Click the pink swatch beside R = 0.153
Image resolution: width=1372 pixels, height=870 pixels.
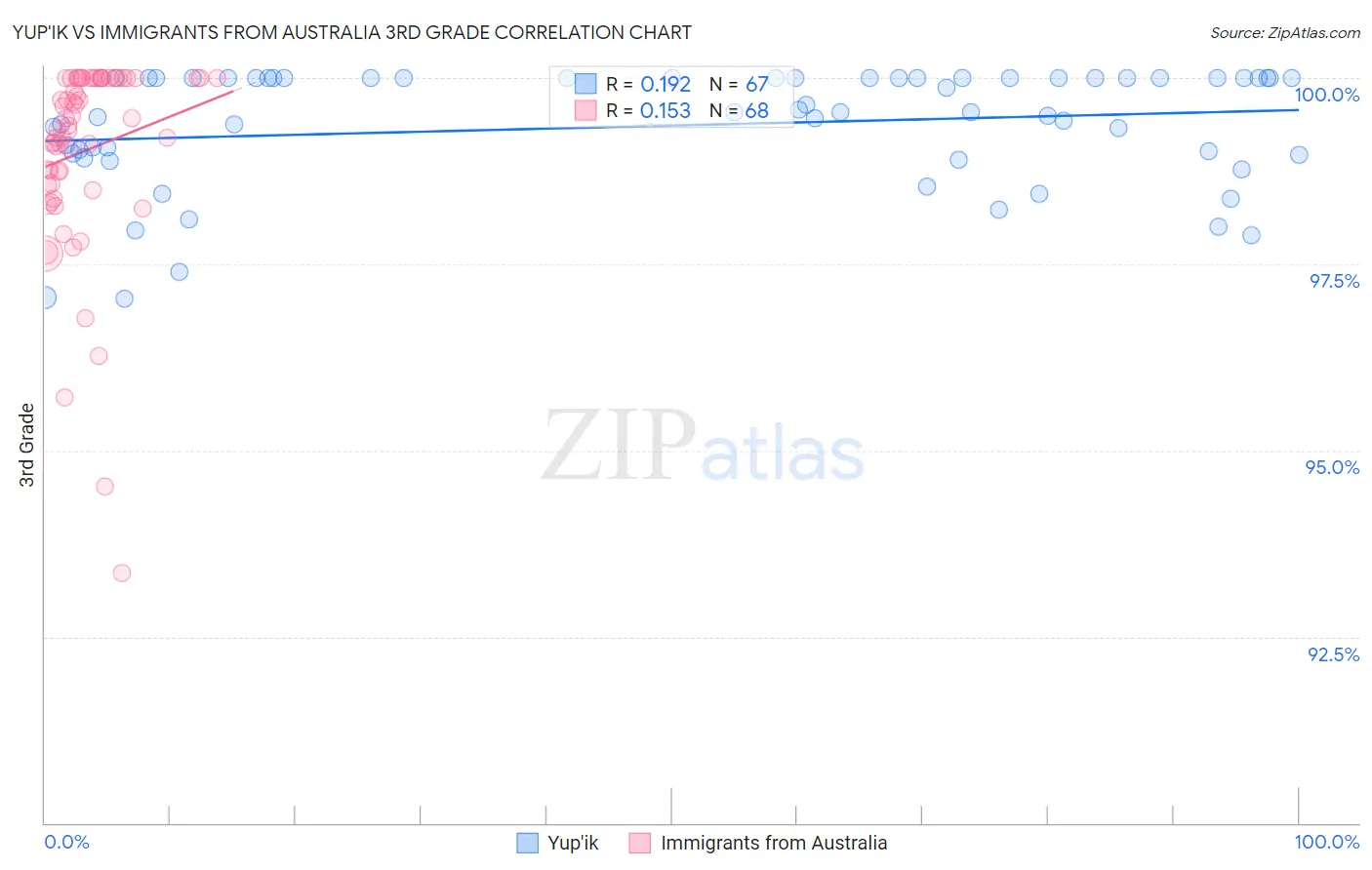tap(585, 111)
